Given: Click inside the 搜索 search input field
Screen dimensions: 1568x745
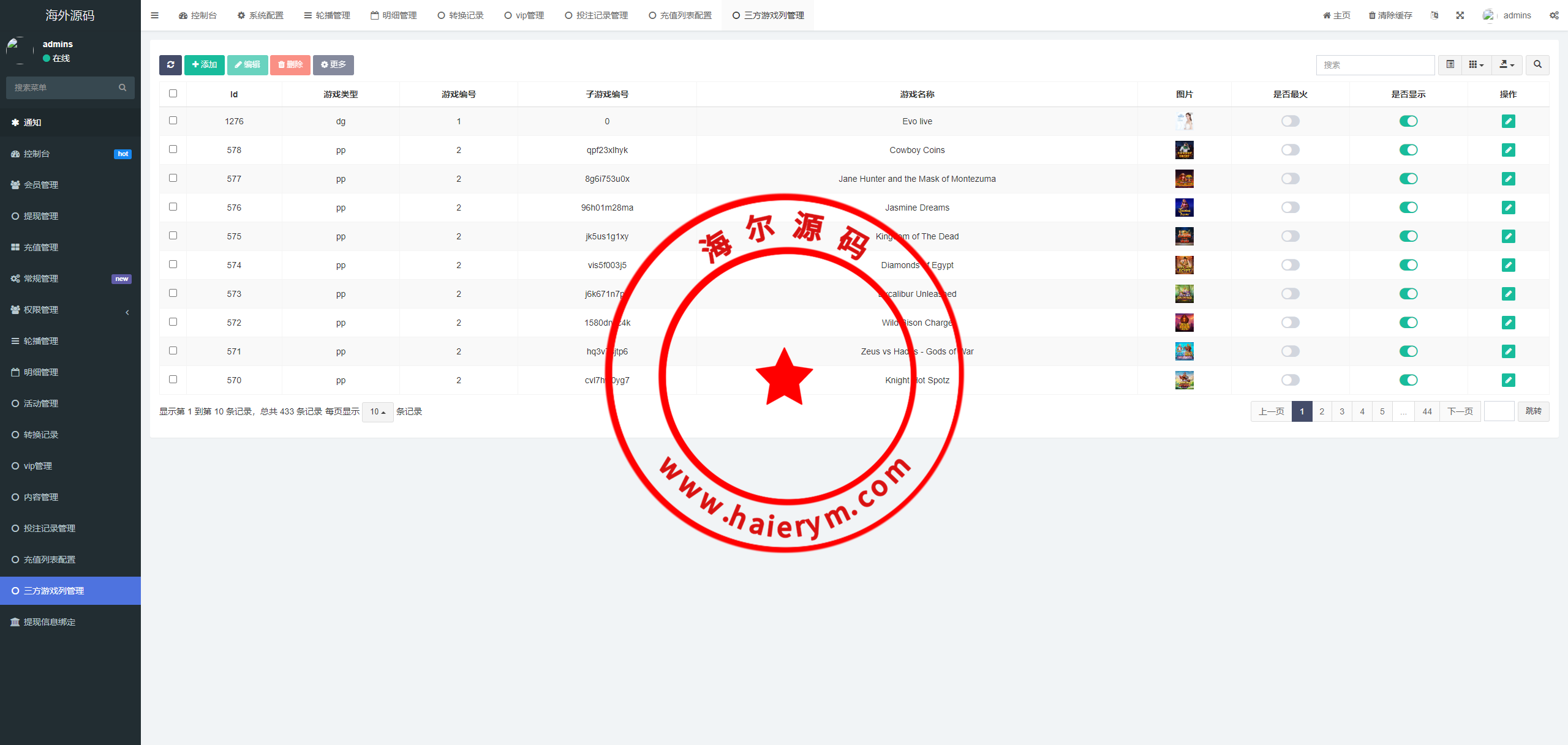Looking at the screenshot, I should coord(1374,65).
